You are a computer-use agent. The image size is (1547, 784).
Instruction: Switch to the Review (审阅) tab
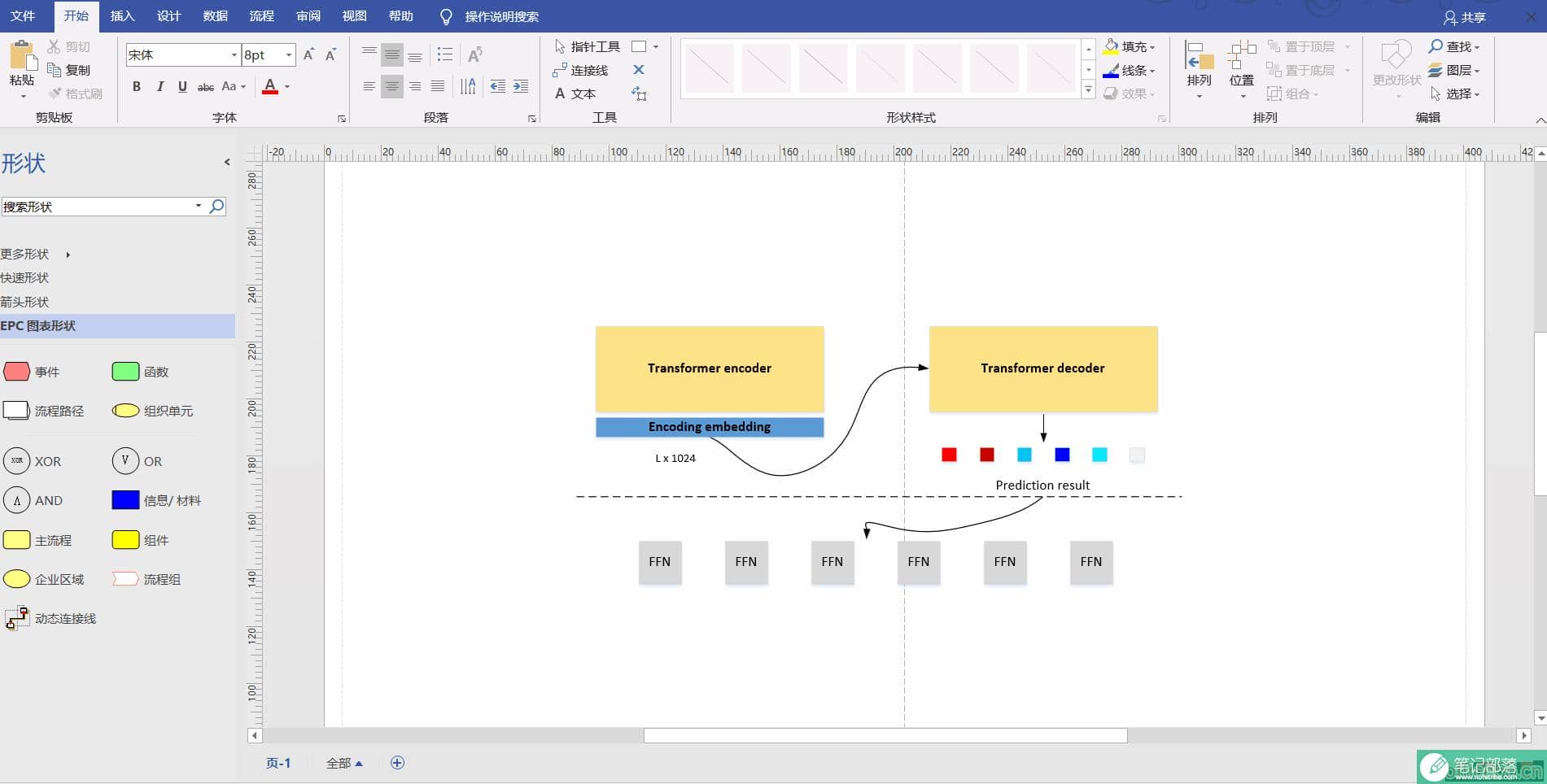[x=308, y=16]
